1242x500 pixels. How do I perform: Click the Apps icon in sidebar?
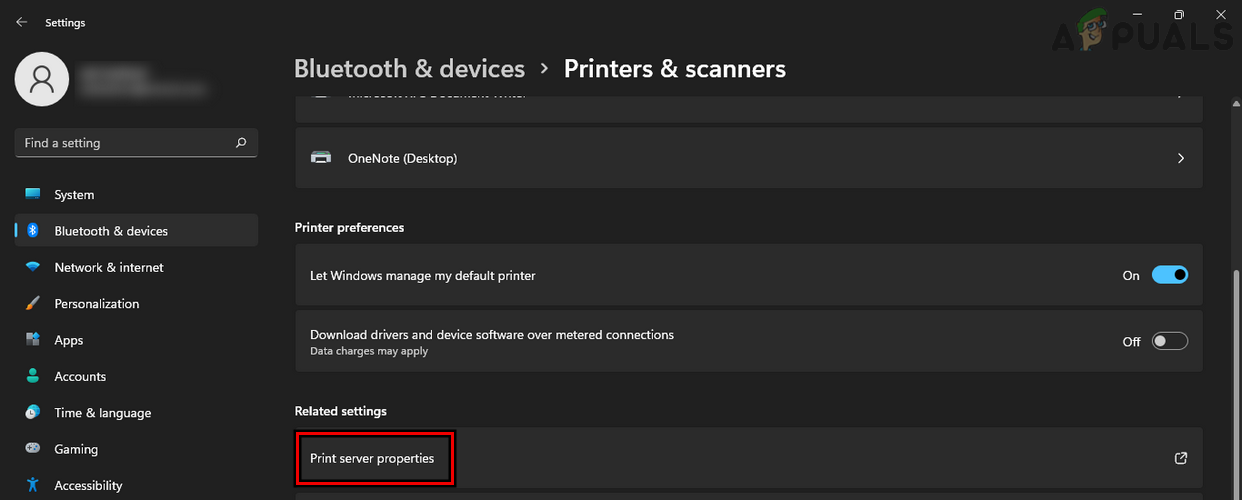[x=33, y=340]
